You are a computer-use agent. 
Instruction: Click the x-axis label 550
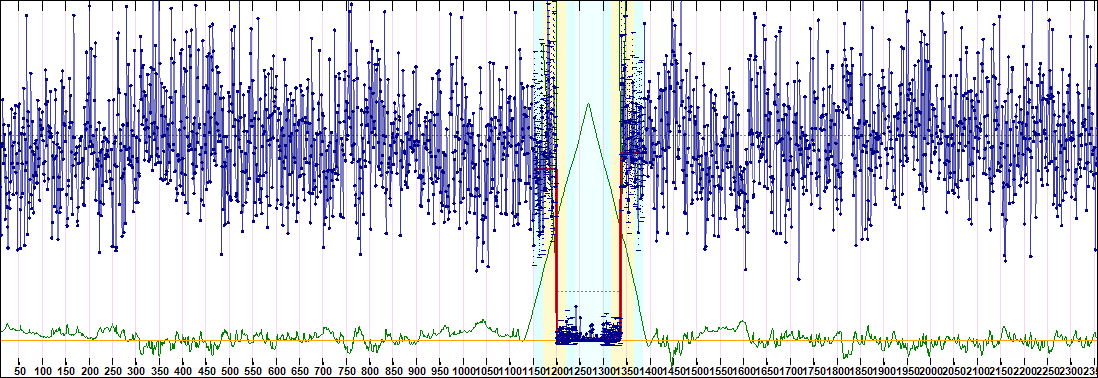point(253,371)
